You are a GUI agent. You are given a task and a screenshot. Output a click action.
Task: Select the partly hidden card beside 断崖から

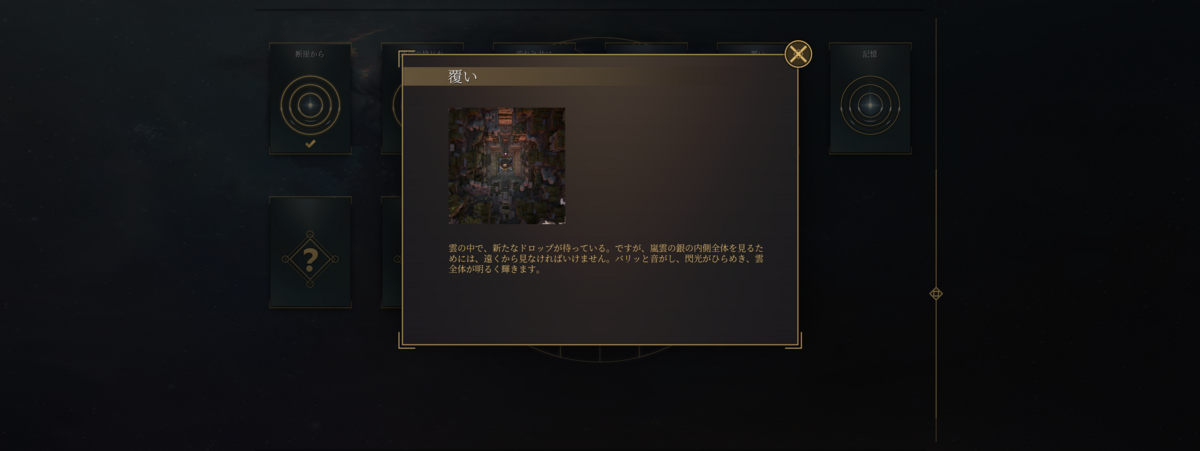tap(391, 98)
